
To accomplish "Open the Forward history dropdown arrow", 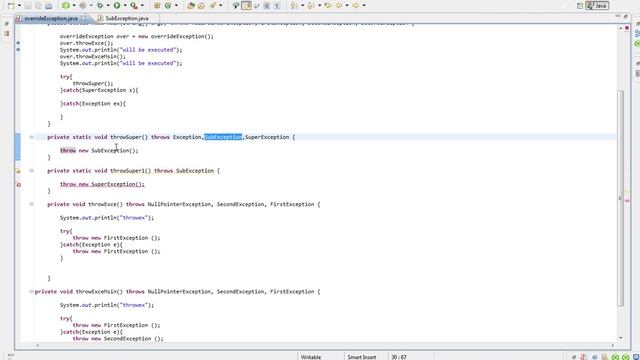I will click(364, 6).
